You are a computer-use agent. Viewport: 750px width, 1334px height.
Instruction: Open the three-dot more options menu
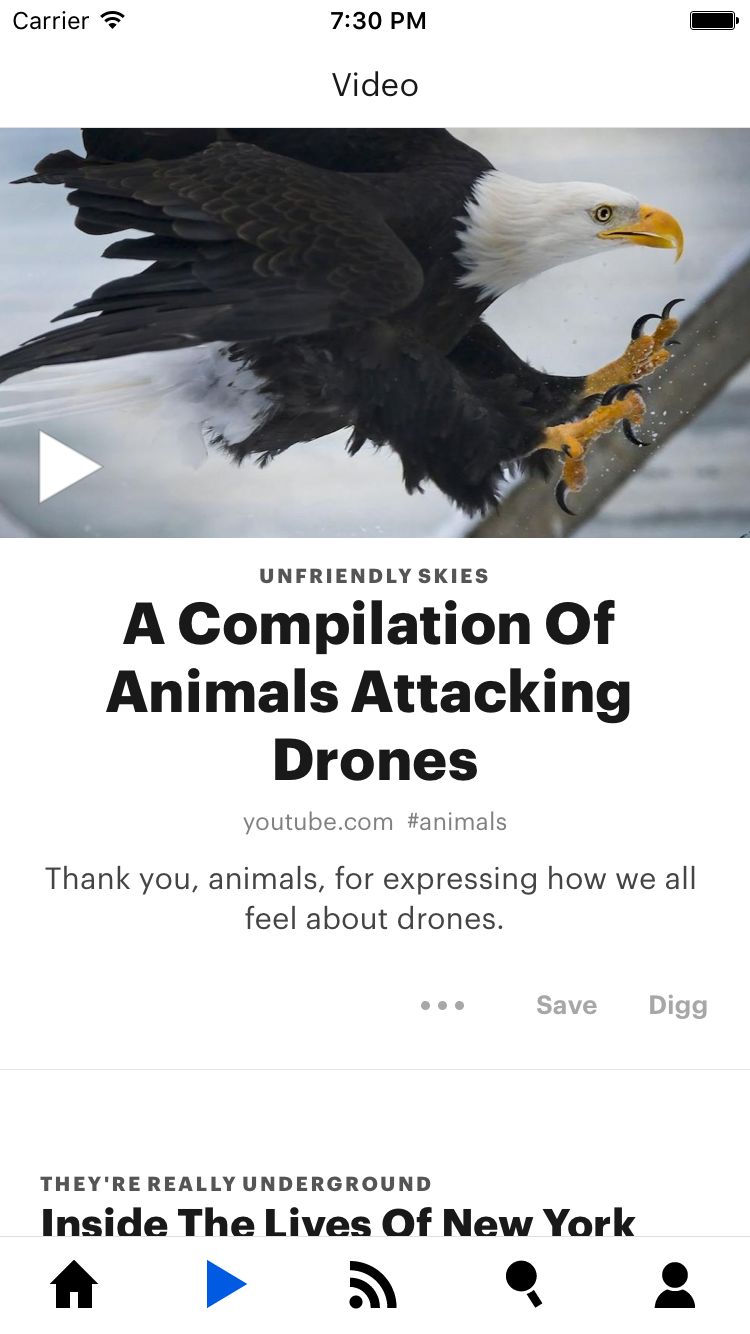[x=443, y=1005]
